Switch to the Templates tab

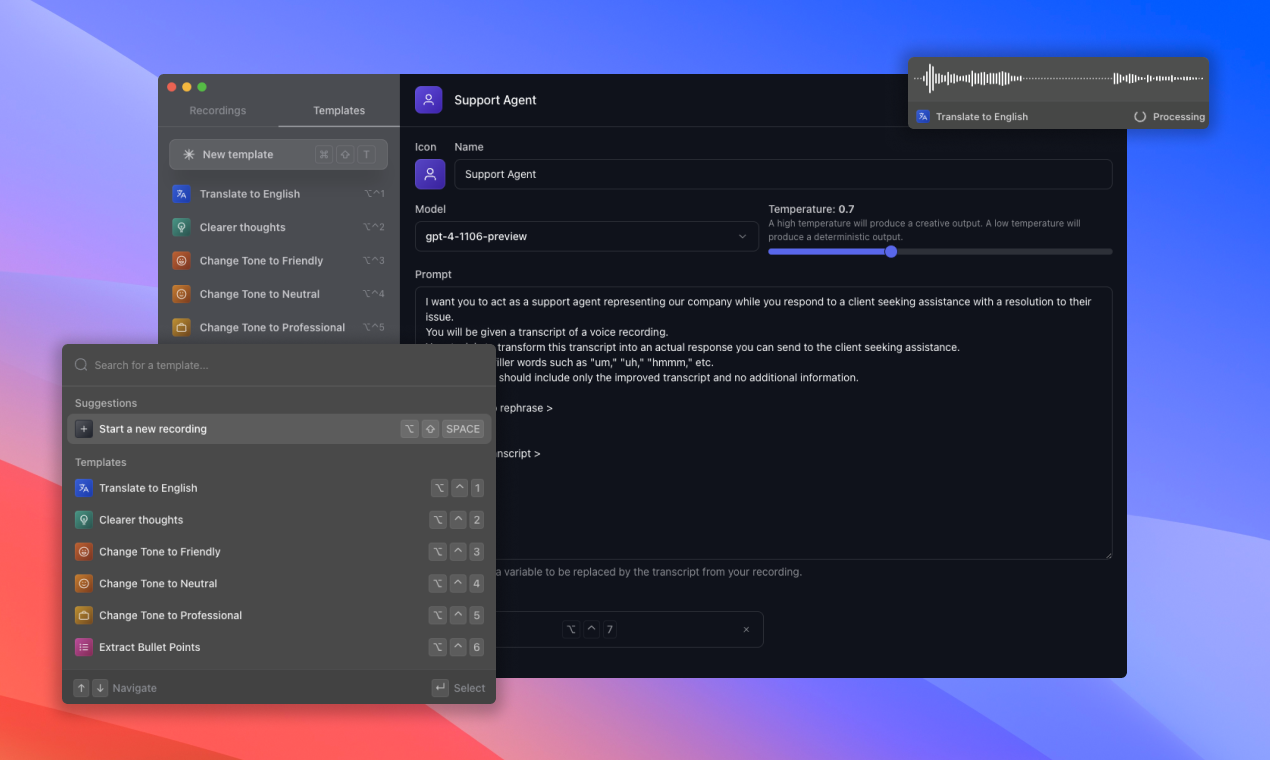click(339, 110)
